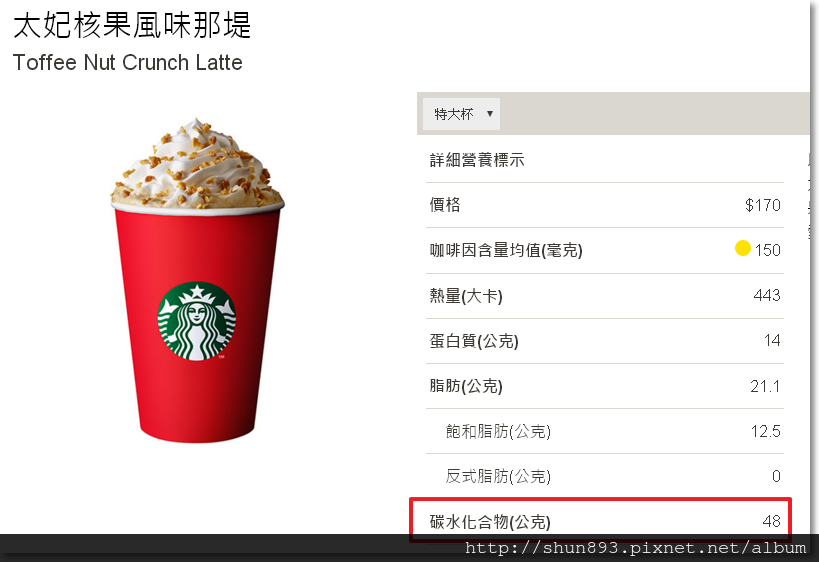The width and height of the screenshot is (819, 562).
Task: Click the 飽和脂肪(公克) label
Action: 498,431
